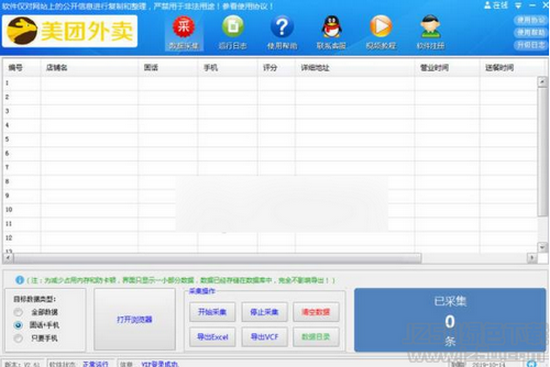Click the table's vertical scrollbar down arrow
Viewport: 550px width, 367px height.
(542, 247)
